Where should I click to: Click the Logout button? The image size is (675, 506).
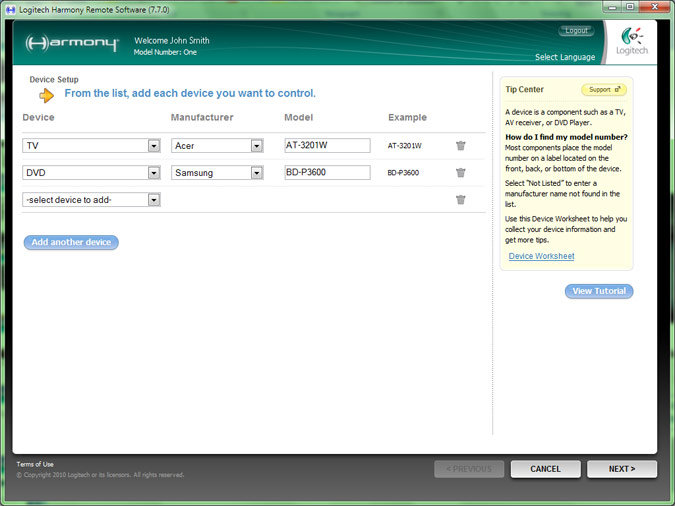click(x=575, y=31)
